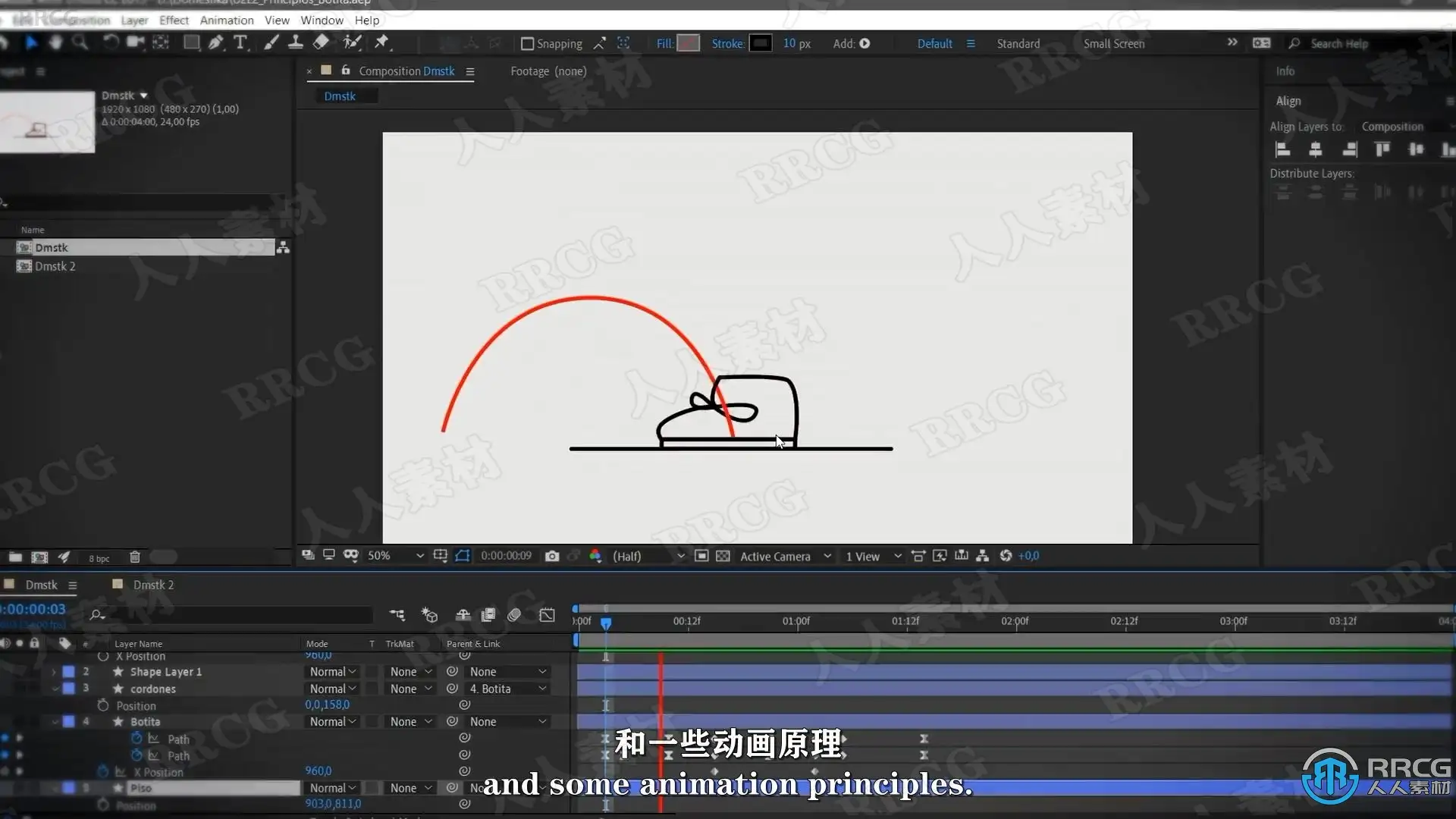The image size is (1456, 819).
Task: Toggle stopwatch on first Botita Path
Action: pyautogui.click(x=136, y=739)
